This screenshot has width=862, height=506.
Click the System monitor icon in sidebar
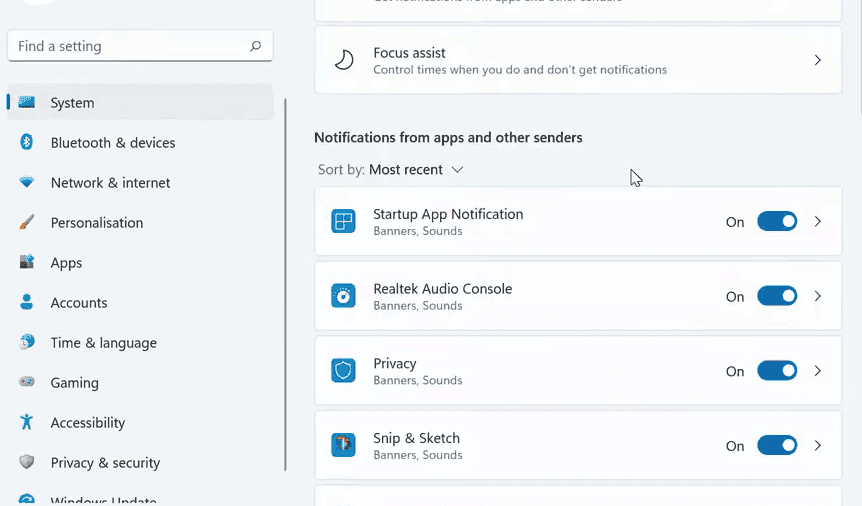pos(26,102)
